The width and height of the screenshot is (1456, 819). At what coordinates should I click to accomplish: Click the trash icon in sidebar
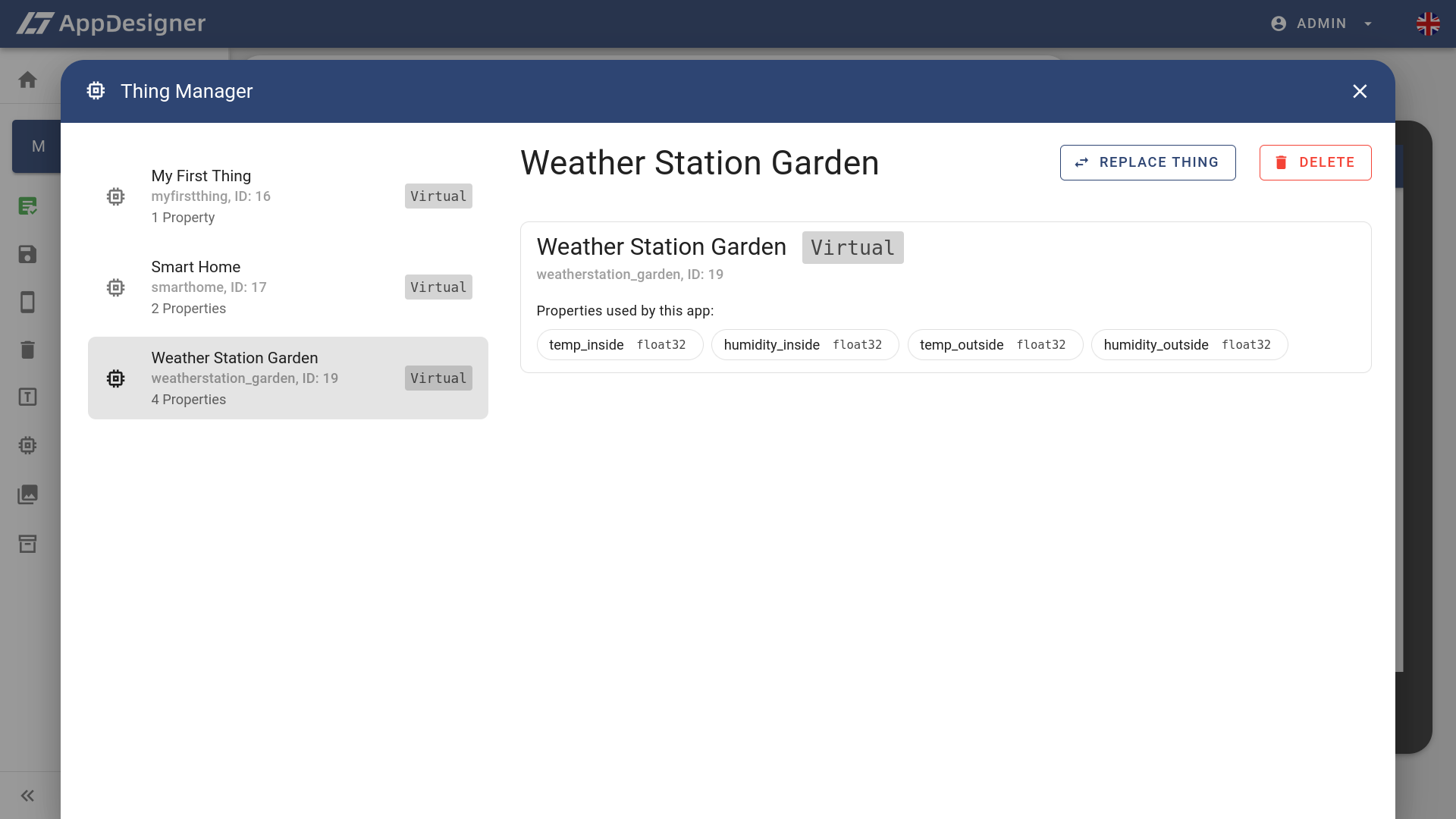[x=28, y=350]
